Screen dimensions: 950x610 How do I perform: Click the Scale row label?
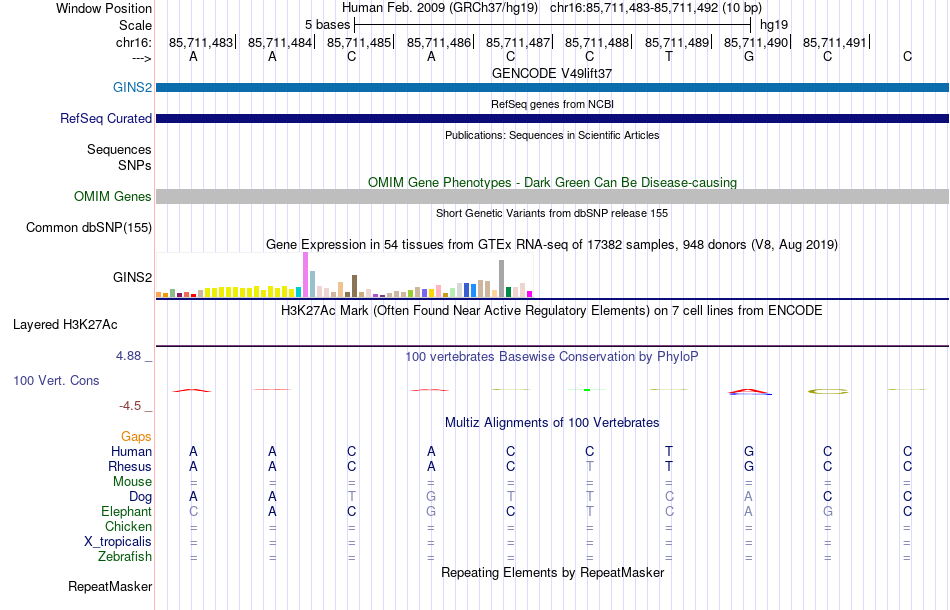tap(135, 25)
